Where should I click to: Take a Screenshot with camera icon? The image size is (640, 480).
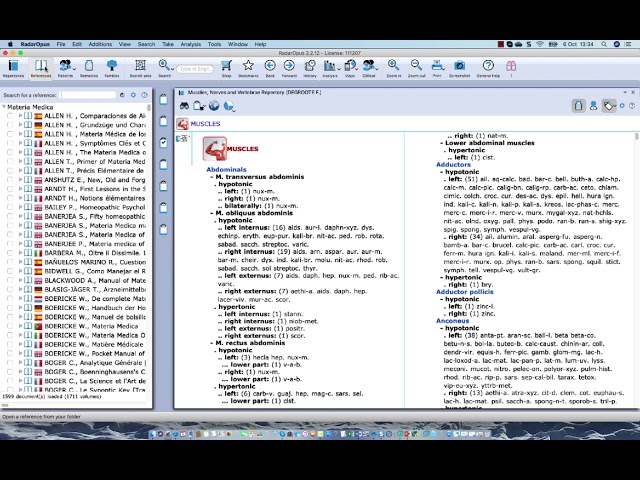point(460,68)
